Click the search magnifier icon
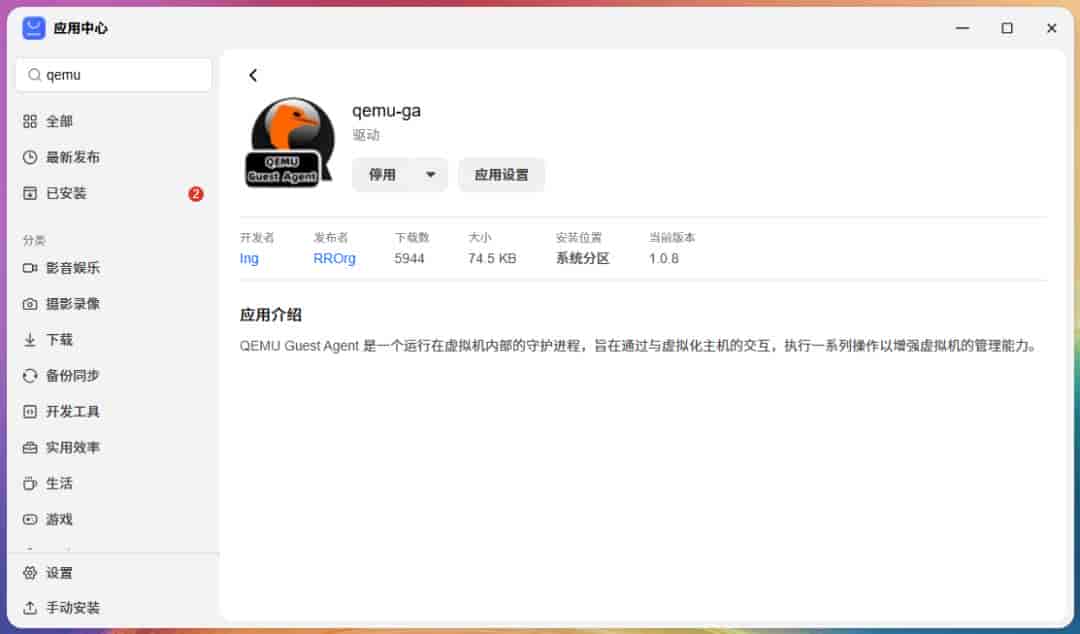Screen dimensions: 1080x634 (x=34, y=74)
